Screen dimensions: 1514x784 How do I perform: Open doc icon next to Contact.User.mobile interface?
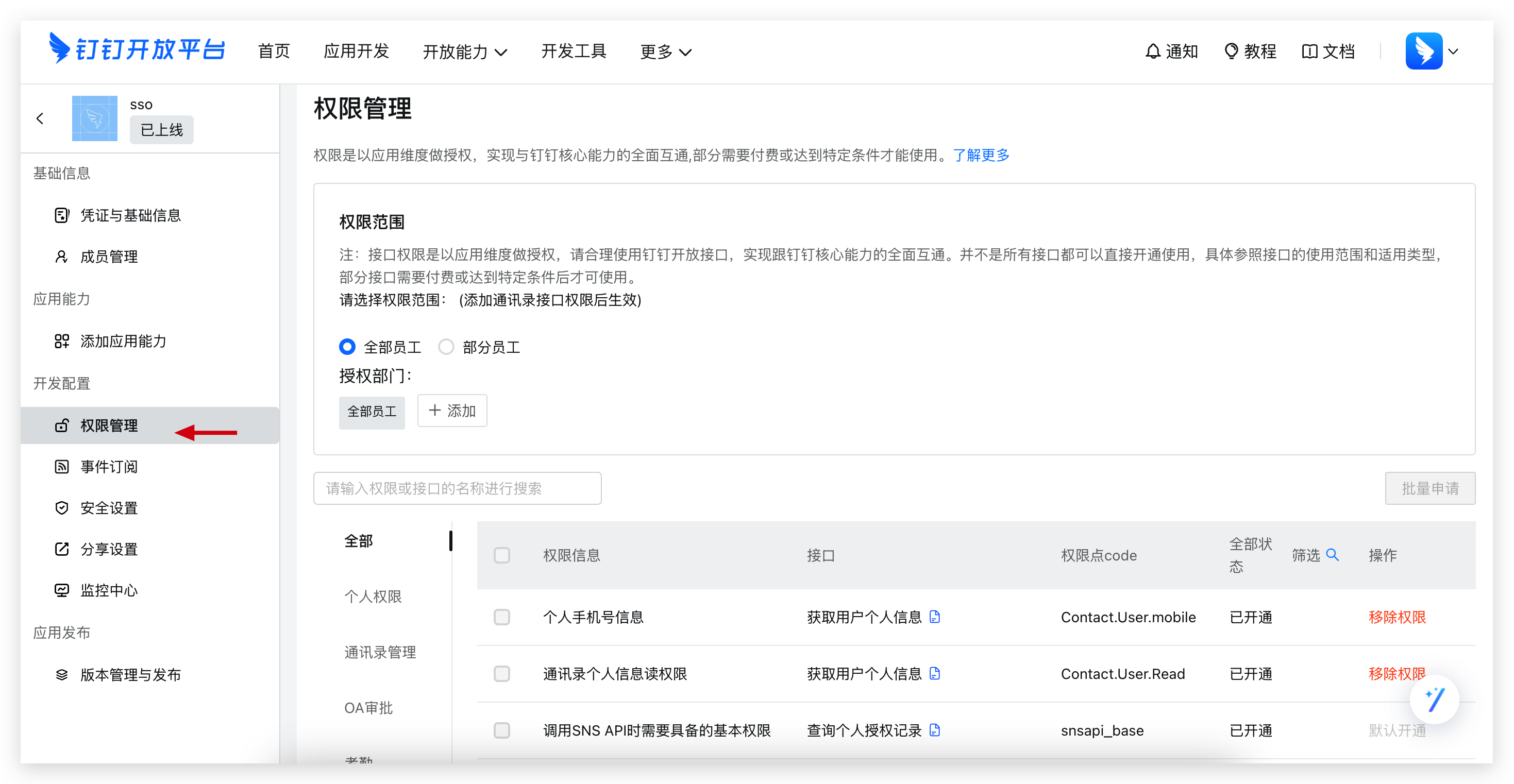[934, 617]
